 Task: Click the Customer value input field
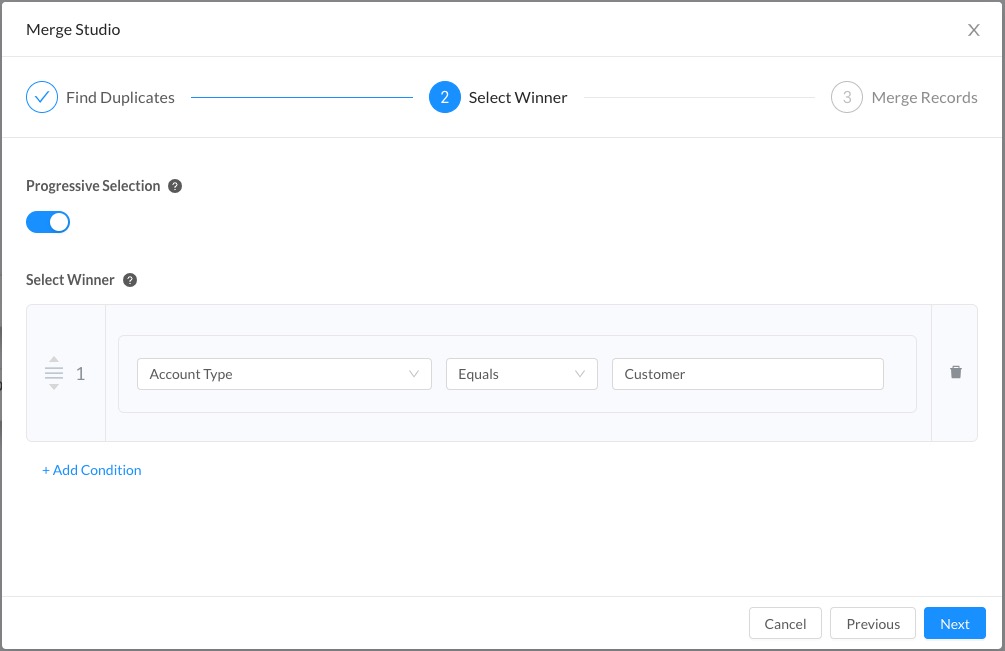pyautogui.click(x=748, y=374)
